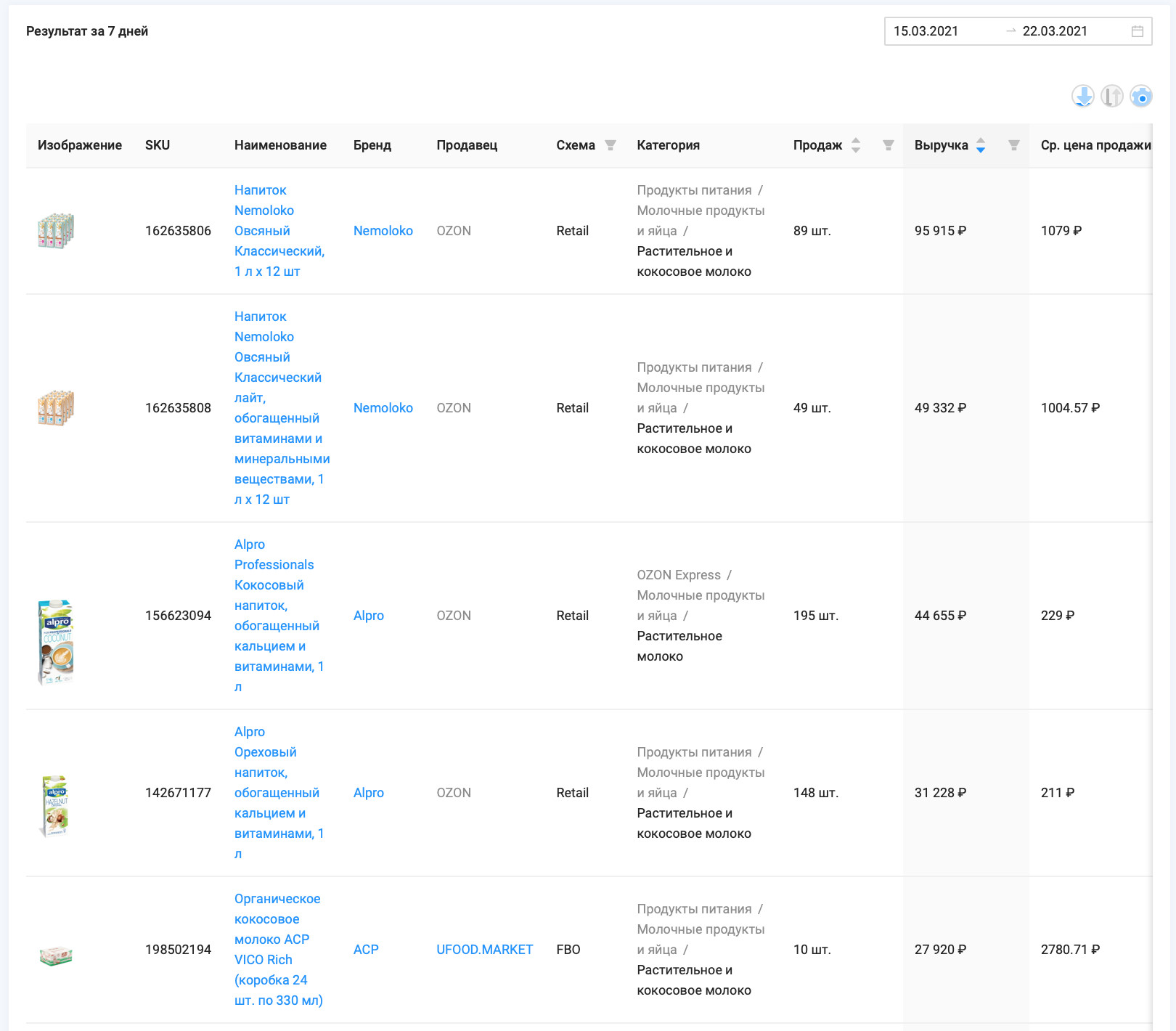The height and width of the screenshot is (1031, 1176).
Task: Open the calendar icon in date range
Action: [x=1138, y=31]
